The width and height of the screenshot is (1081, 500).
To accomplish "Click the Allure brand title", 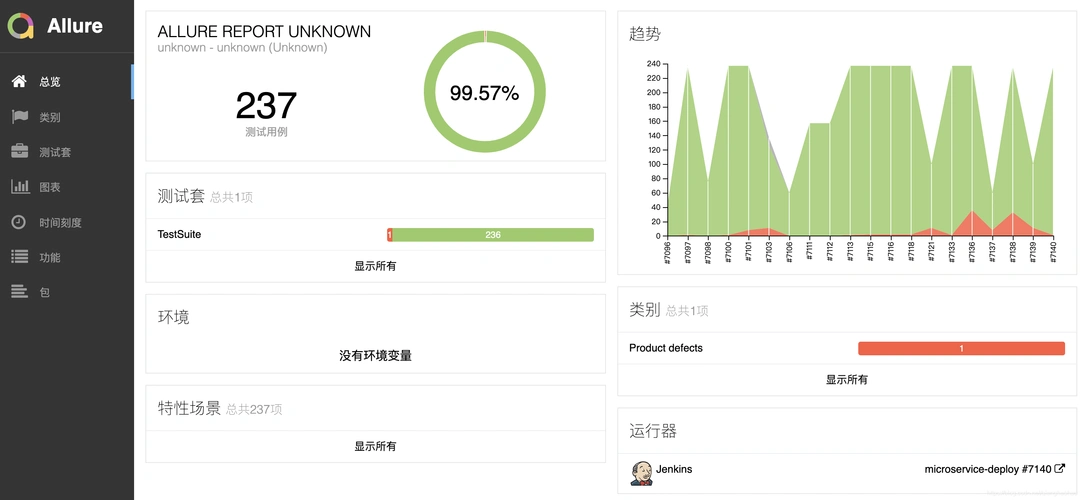I will (74, 26).
